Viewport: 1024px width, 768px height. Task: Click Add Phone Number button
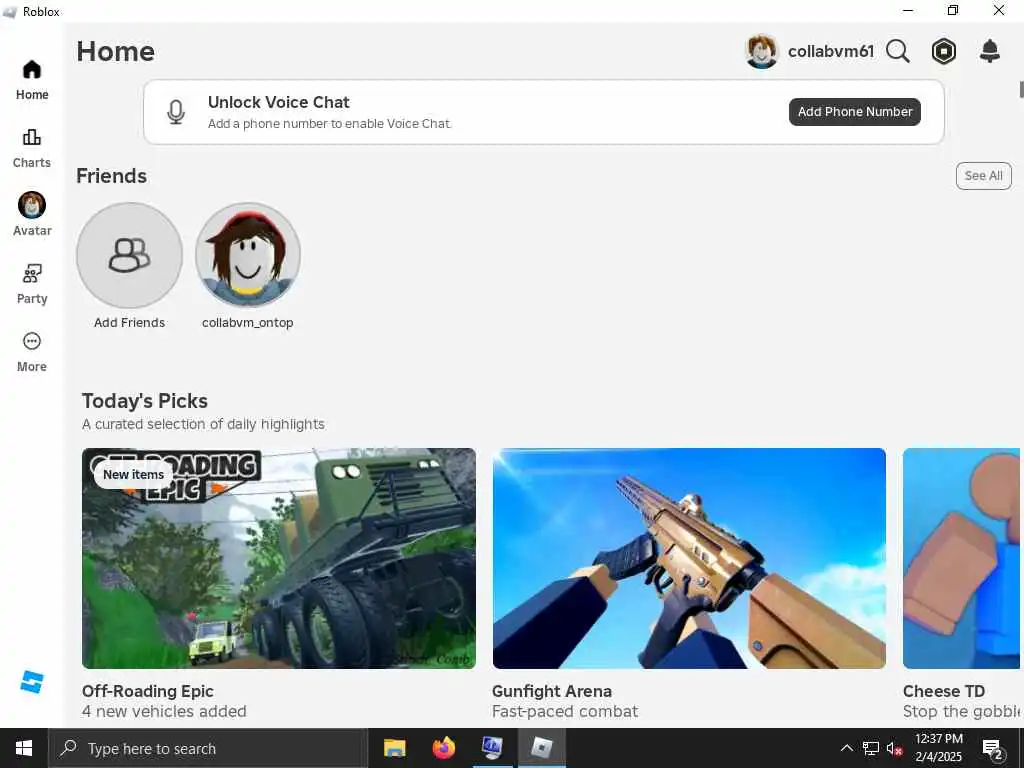click(855, 112)
